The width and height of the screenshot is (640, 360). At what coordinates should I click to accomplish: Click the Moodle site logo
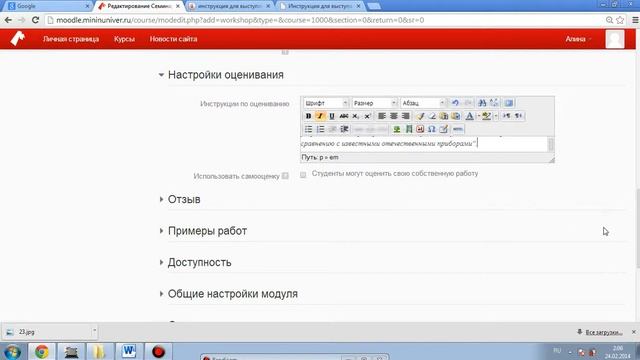click(x=18, y=39)
